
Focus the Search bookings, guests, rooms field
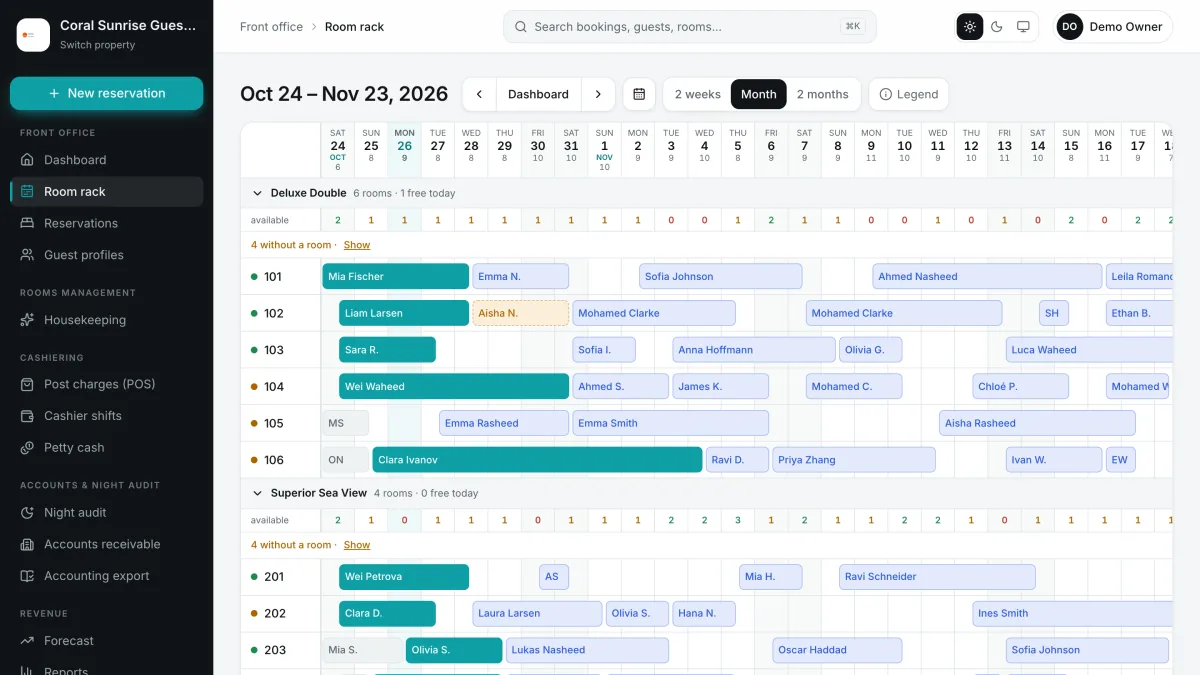690,27
